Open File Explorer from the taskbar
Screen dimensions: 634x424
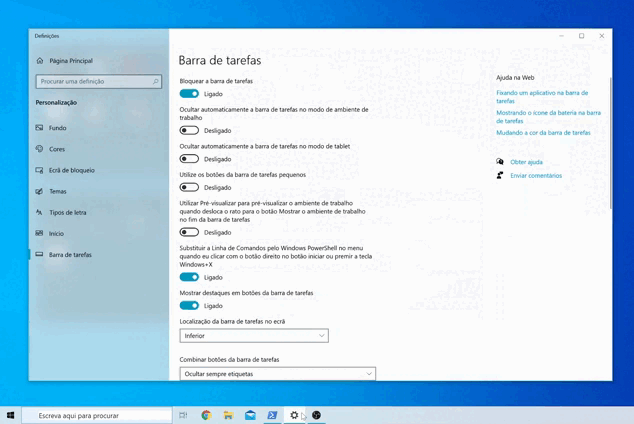pos(228,415)
